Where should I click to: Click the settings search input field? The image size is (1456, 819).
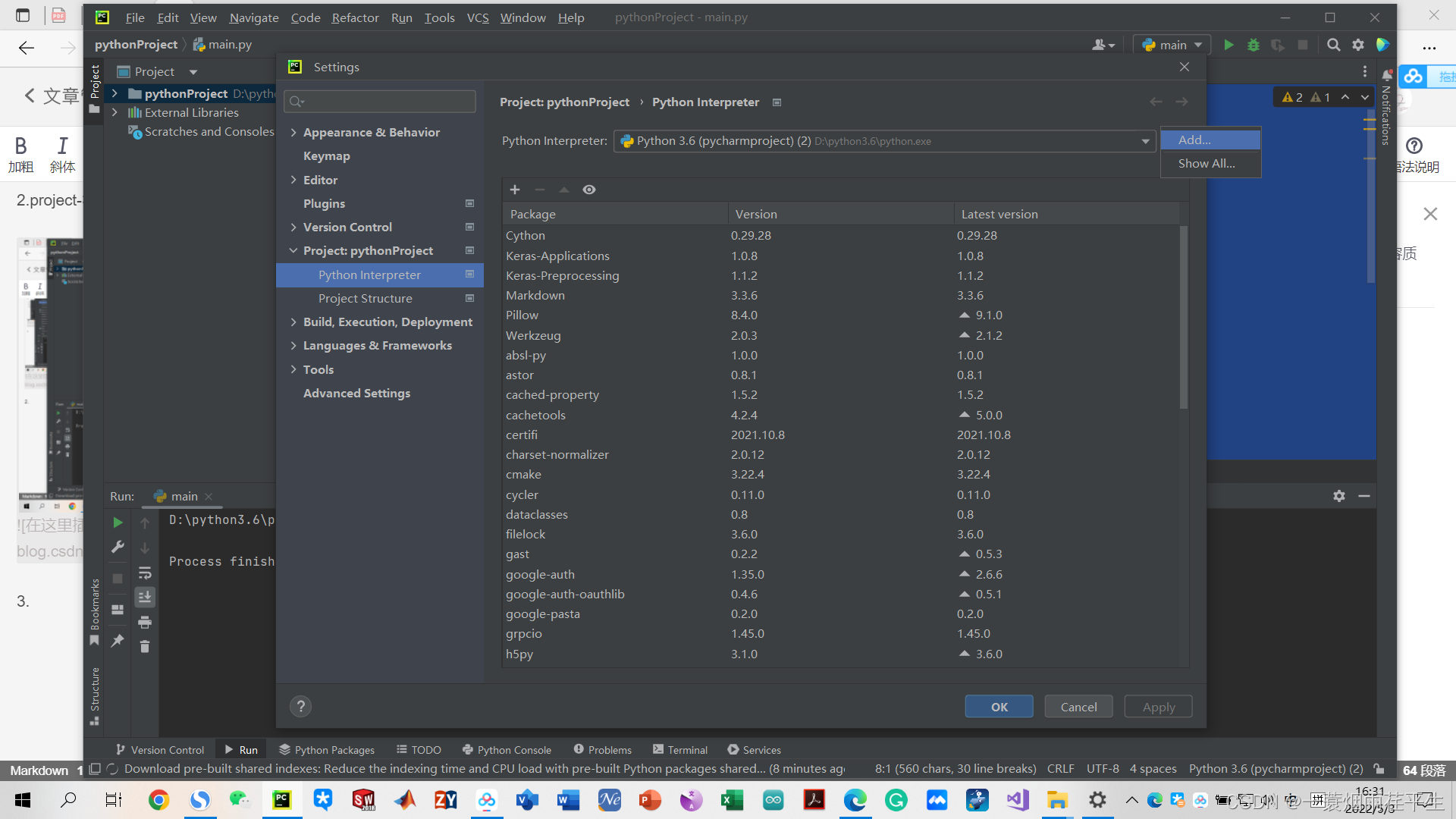pos(380,102)
